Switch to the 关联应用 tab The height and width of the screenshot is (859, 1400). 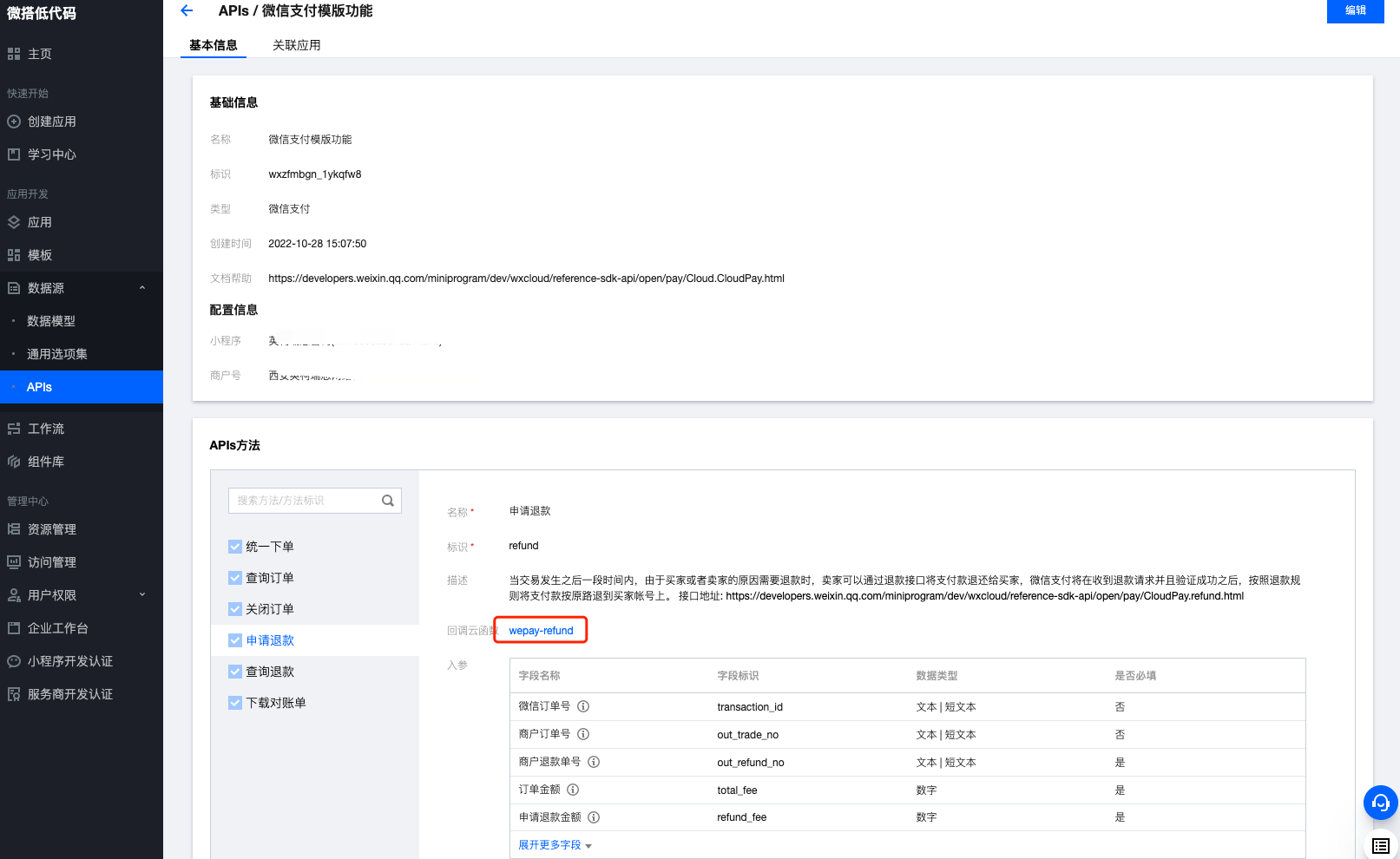[x=295, y=44]
